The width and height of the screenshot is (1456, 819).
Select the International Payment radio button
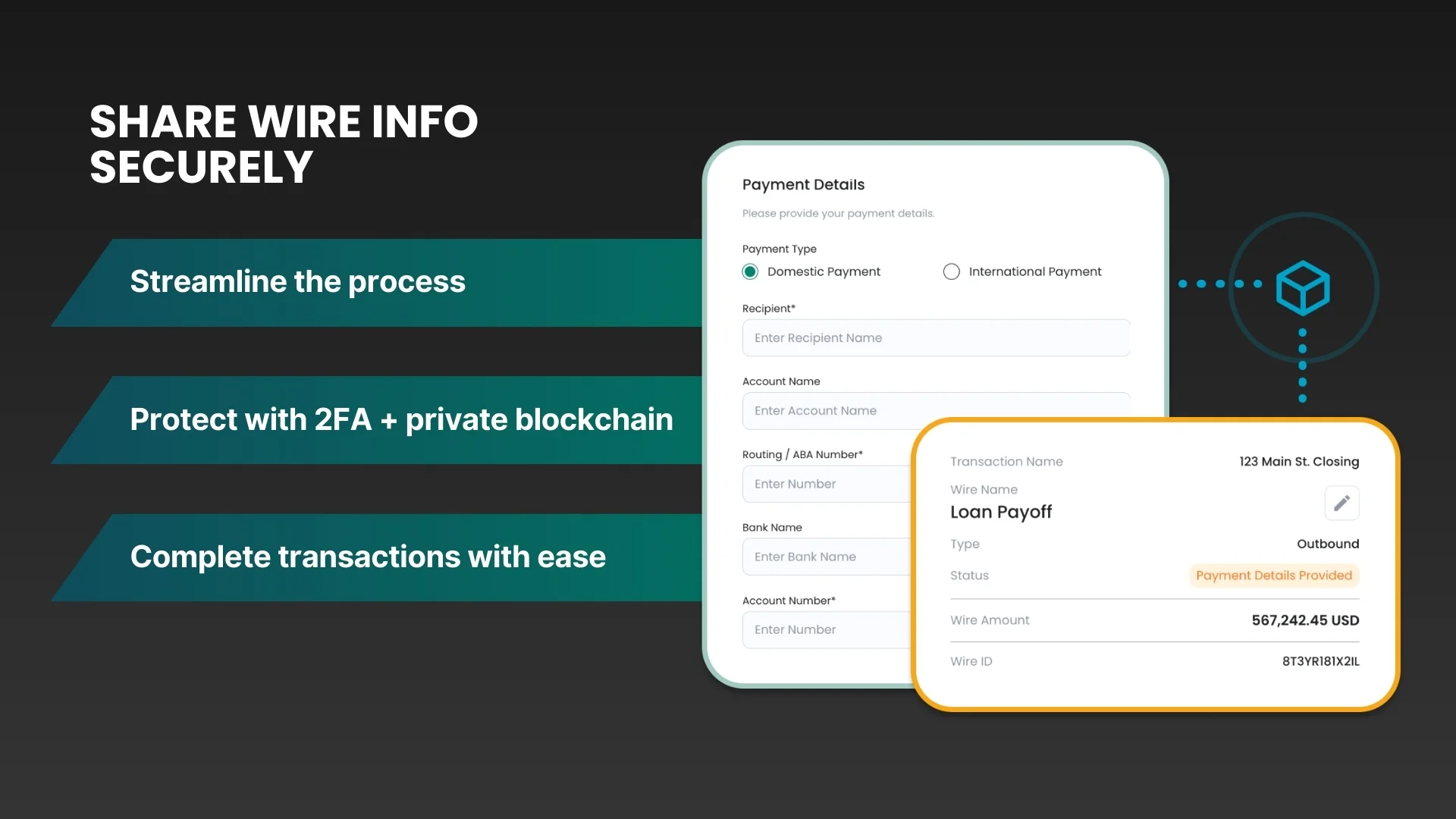[951, 271]
